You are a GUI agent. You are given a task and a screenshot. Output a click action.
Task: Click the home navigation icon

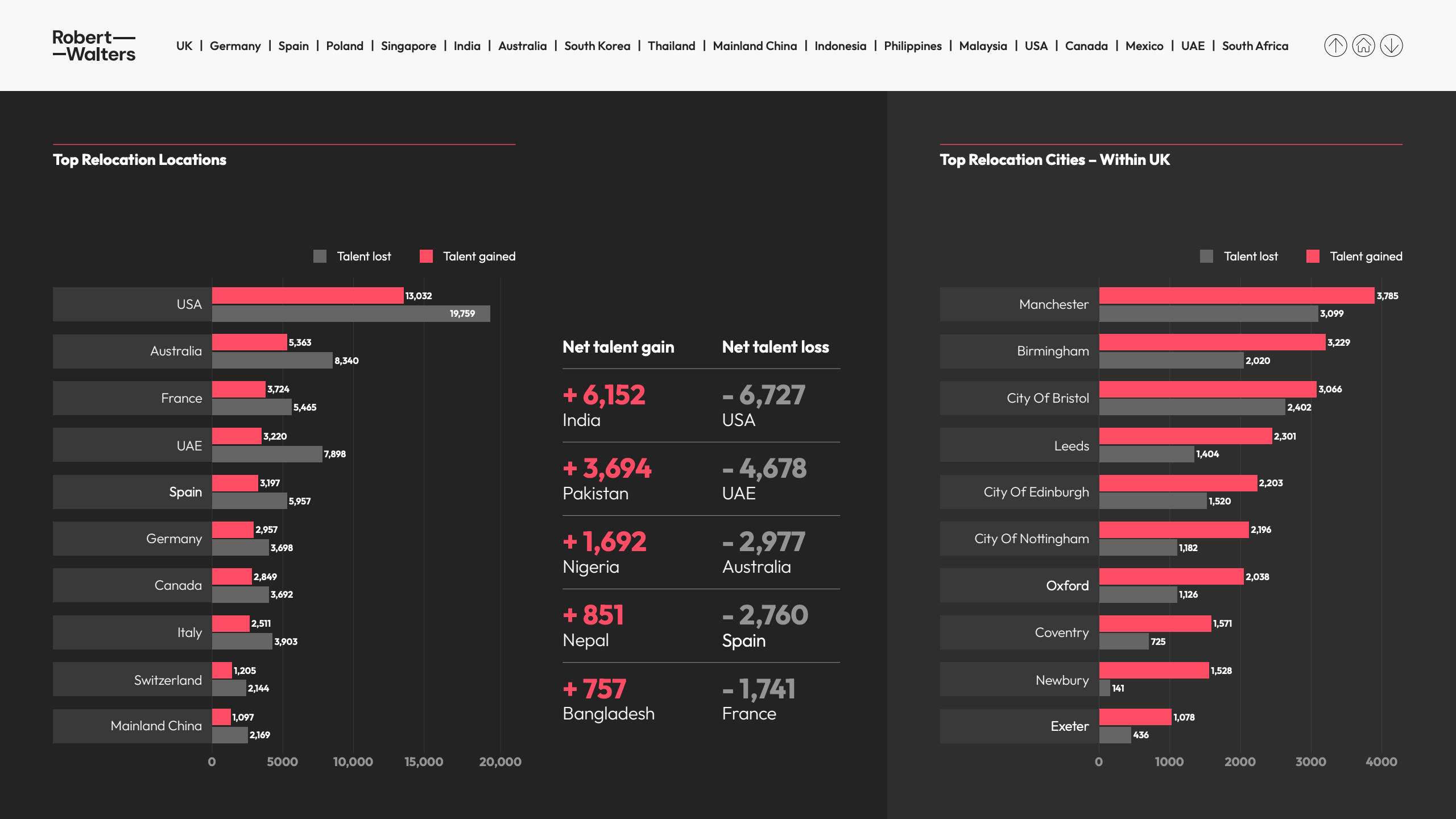(x=1363, y=45)
